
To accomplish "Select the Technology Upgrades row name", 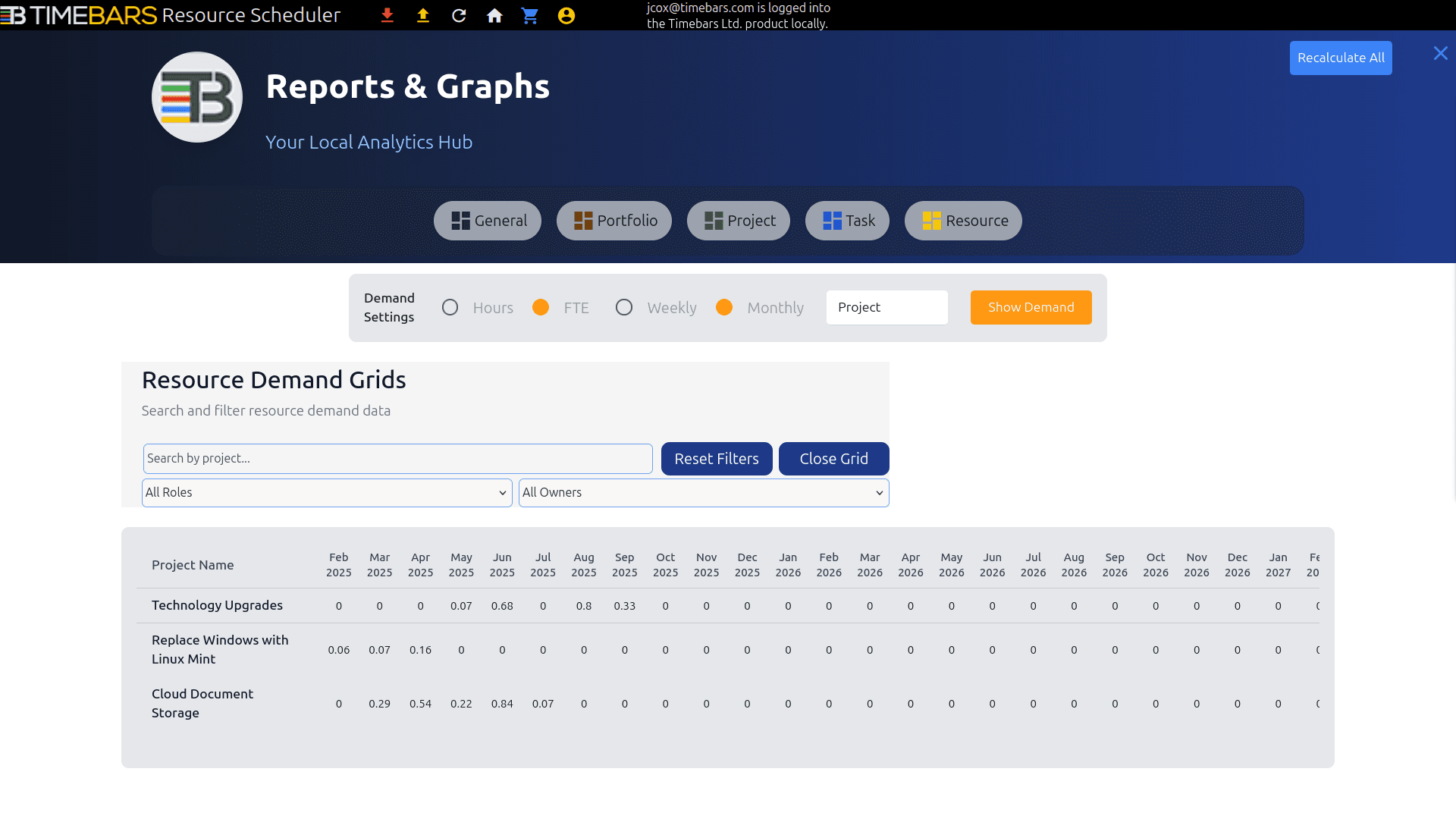I will pos(217,605).
